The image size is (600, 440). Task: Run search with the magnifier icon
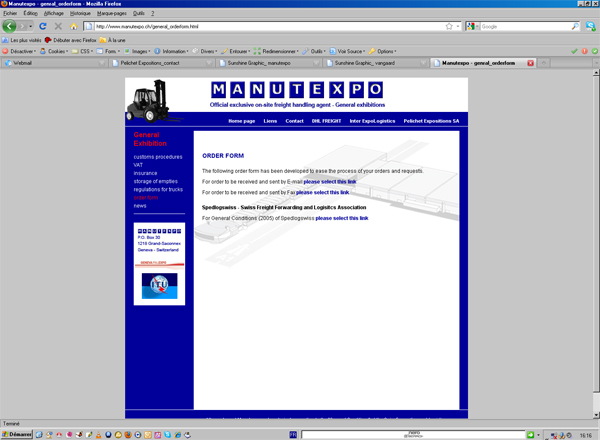pos(575,26)
